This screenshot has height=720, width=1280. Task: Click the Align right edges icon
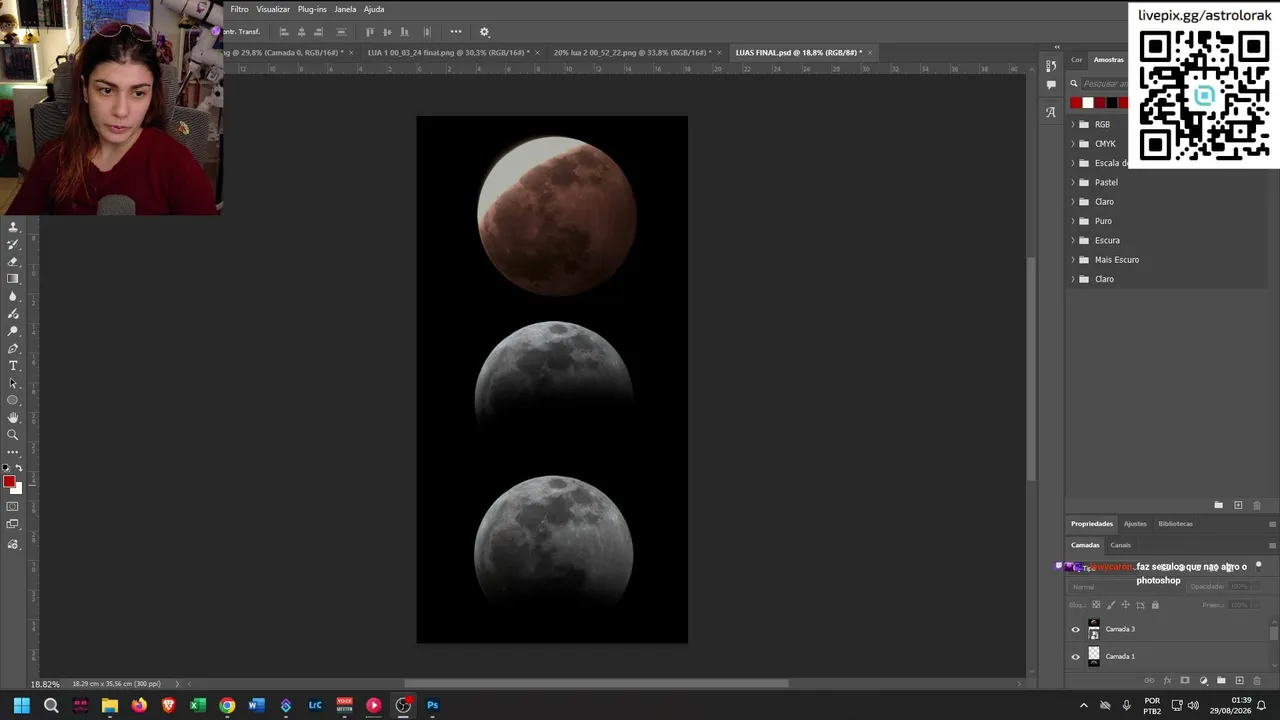pos(319,32)
